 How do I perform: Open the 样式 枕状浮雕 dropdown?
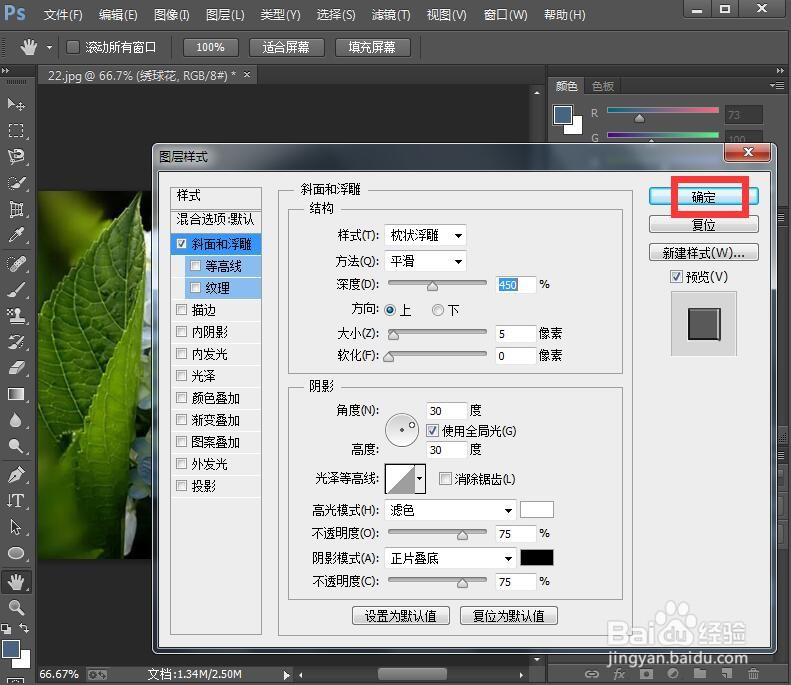tap(425, 235)
